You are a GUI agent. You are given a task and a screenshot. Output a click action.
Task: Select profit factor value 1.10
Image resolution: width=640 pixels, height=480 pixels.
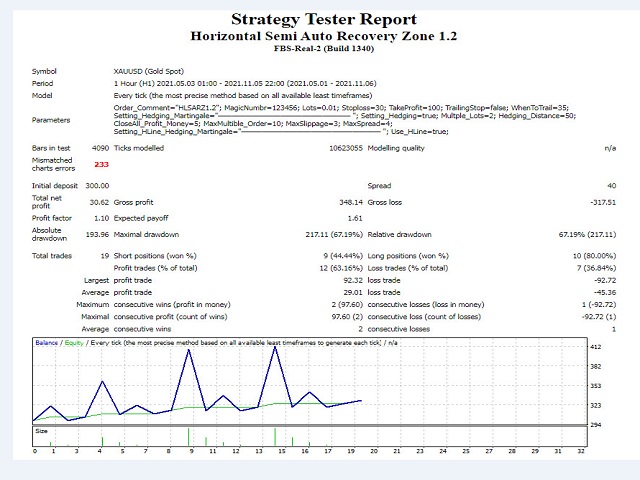coord(102,218)
